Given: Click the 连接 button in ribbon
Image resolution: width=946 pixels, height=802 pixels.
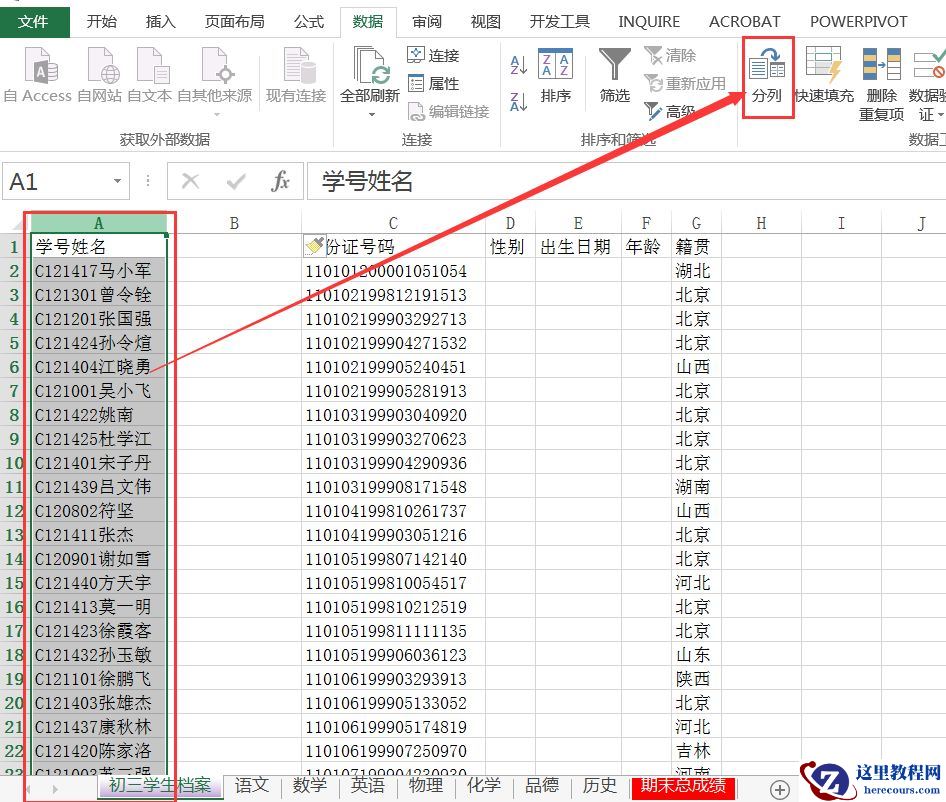Looking at the screenshot, I should coord(433,56).
